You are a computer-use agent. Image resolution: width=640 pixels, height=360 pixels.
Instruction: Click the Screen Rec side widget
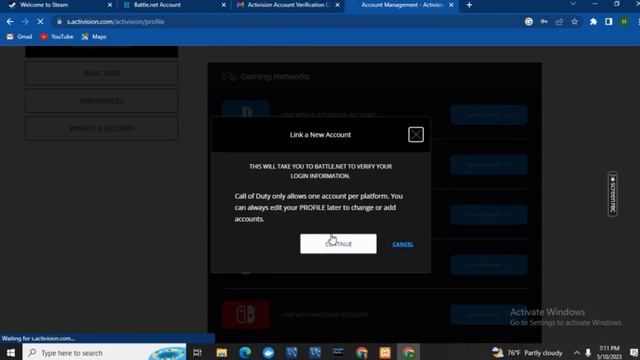click(x=612, y=194)
